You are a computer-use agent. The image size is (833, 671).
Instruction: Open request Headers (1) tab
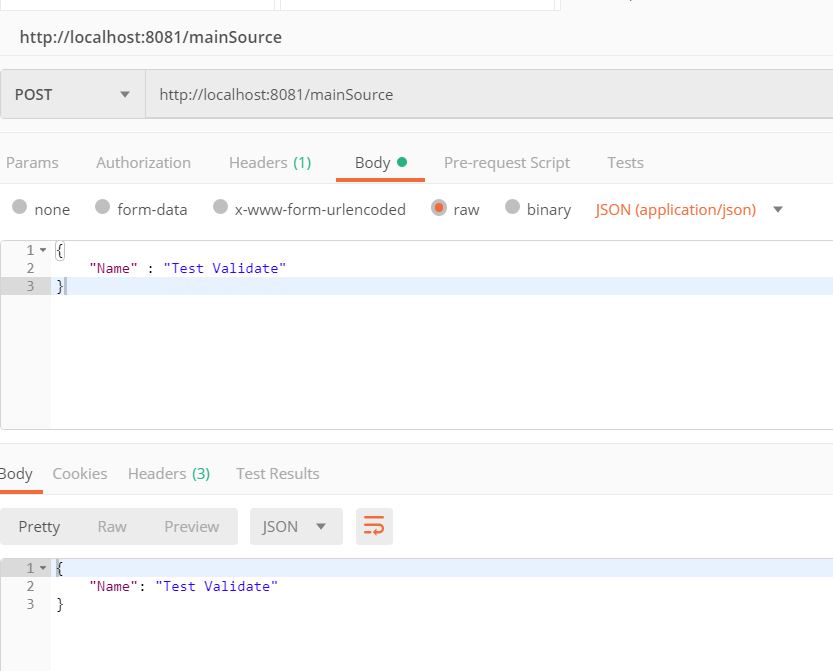pos(269,162)
